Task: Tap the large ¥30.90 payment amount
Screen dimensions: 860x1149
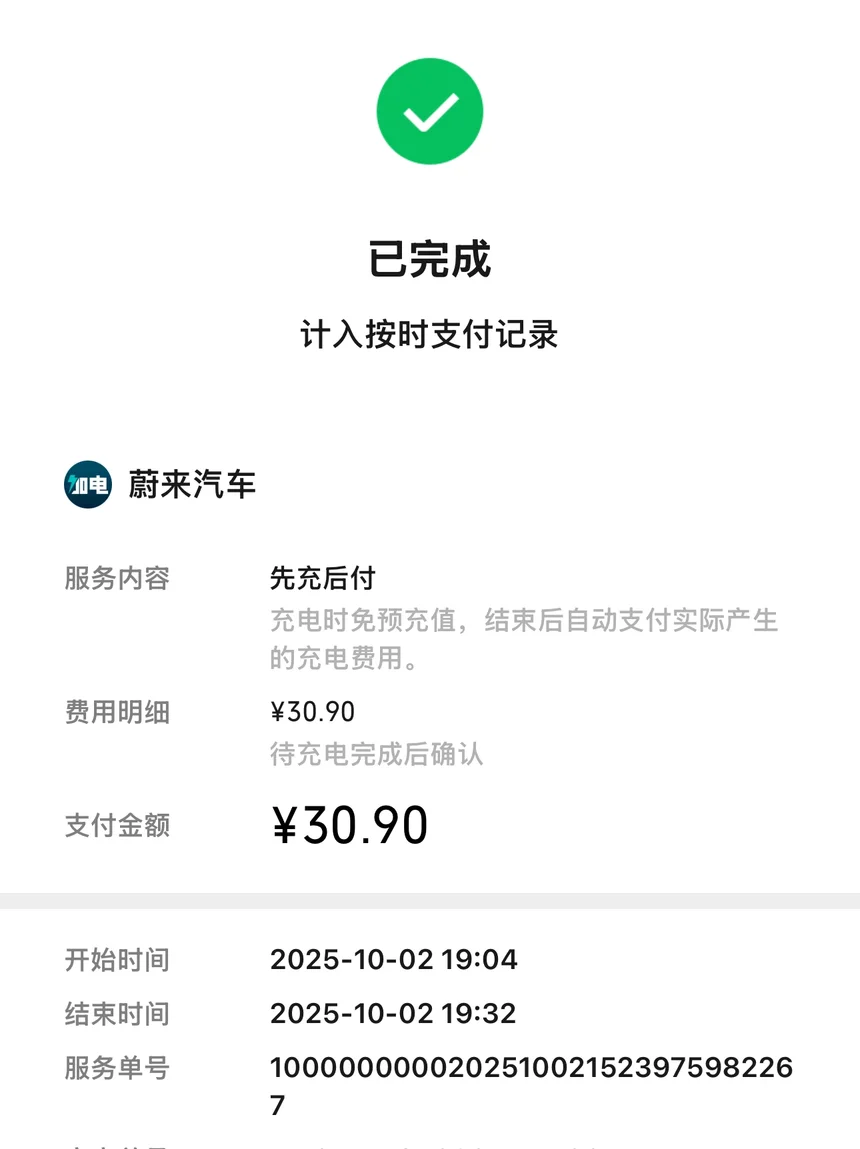Action: point(350,826)
